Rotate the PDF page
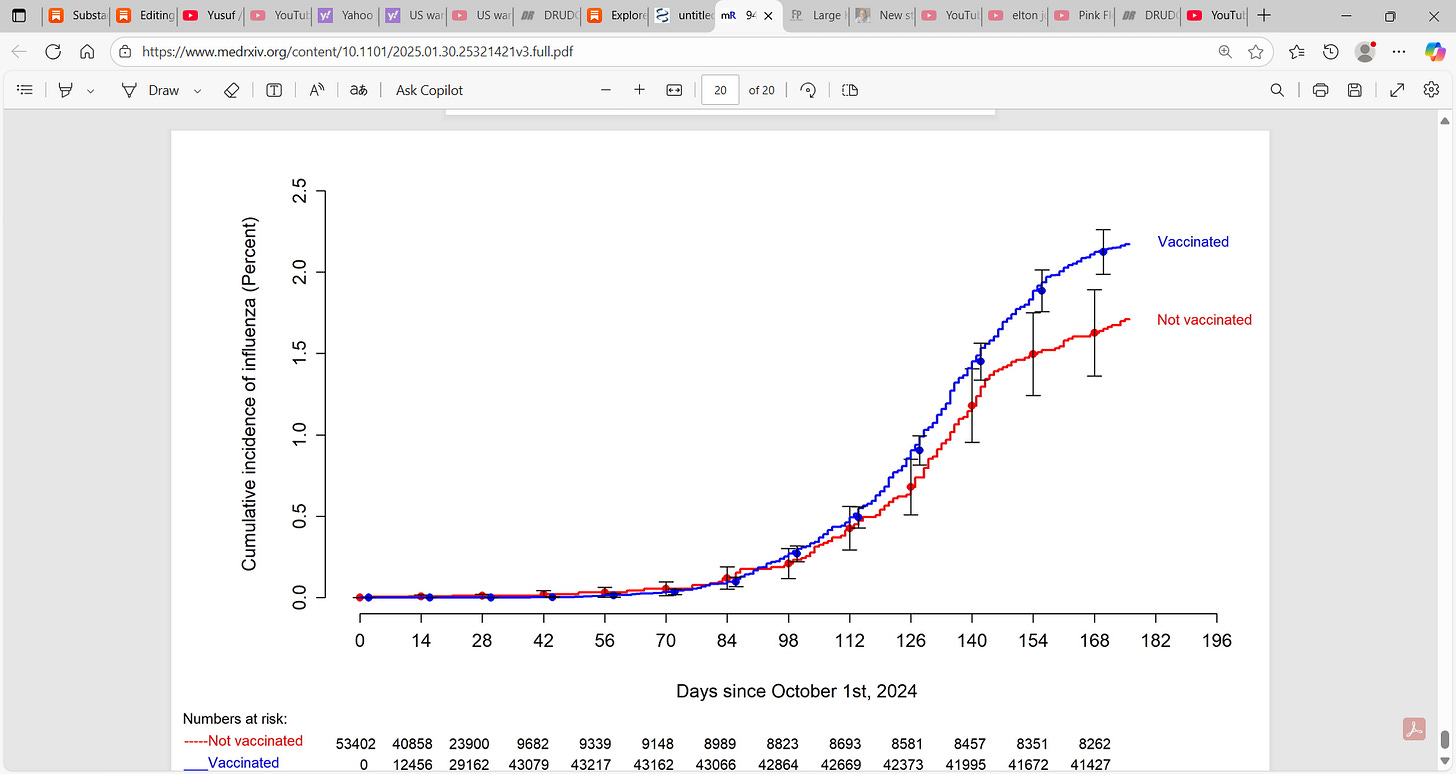The width and height of the screenshot is (1456, 774). [809, 90]
